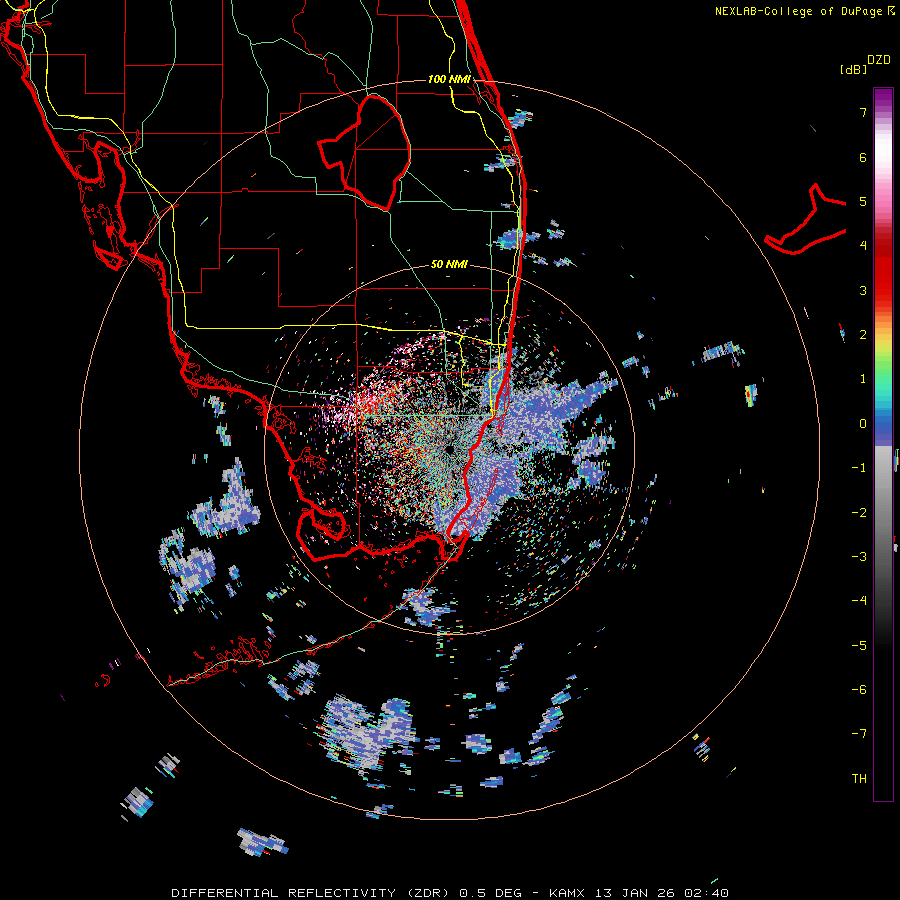The height and width of the screenshot is (900, 900).
Task: Click the -6 dB value on color scale
Action: tap(859, 690)
